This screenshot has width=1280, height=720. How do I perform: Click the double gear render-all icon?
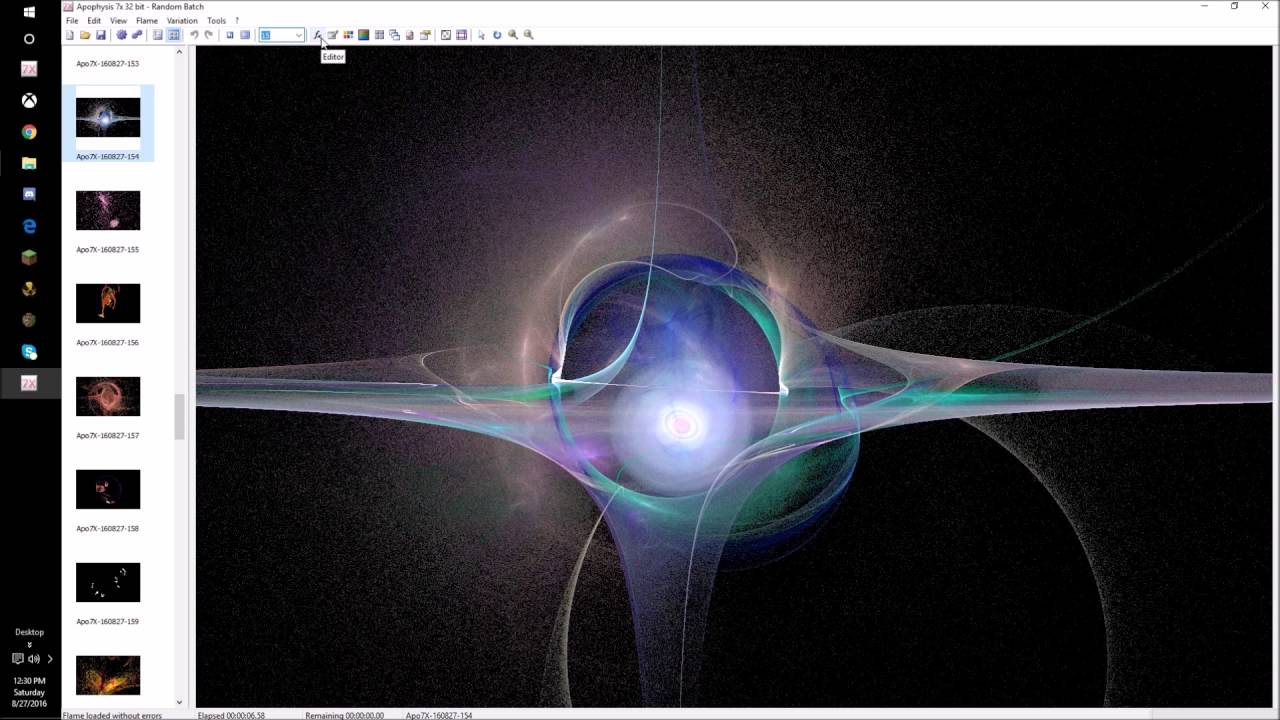coord(137,35)
